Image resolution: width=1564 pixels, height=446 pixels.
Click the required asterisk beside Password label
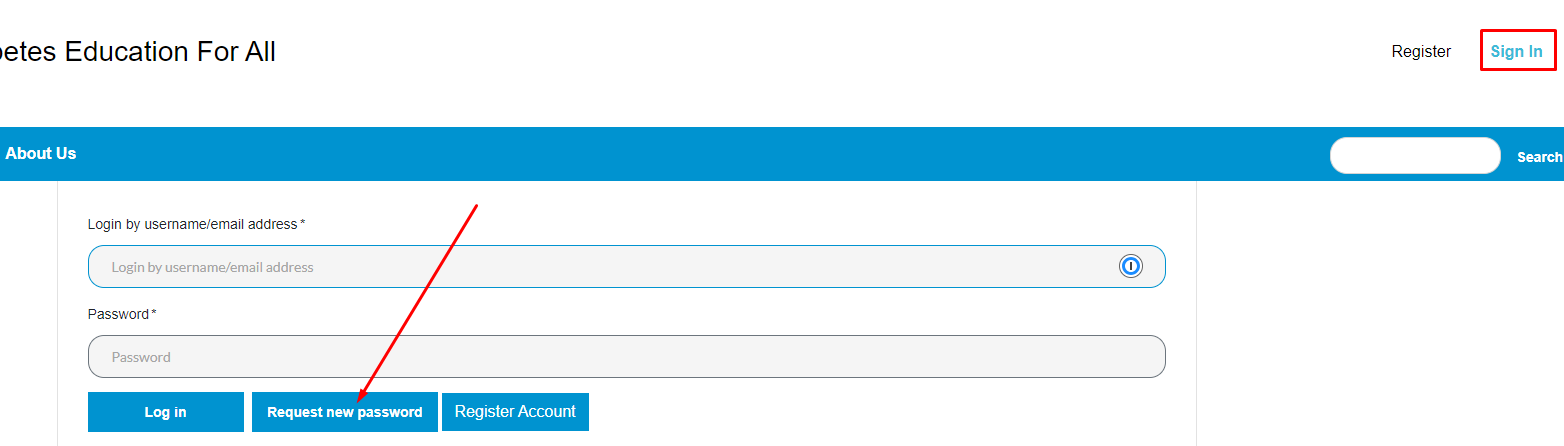(x=154, y=313)
